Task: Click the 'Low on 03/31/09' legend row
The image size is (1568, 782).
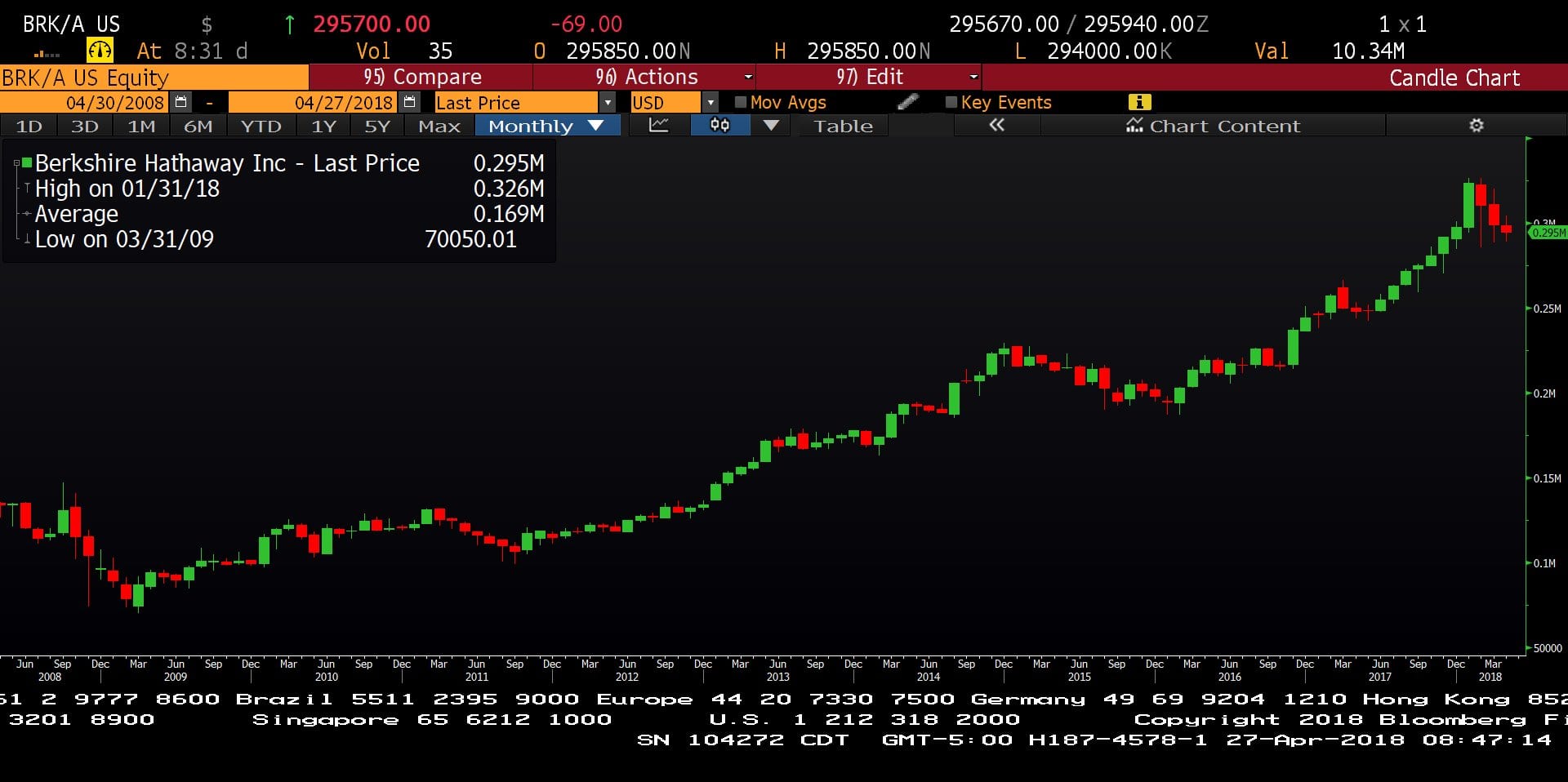Action: pos(278,239)
